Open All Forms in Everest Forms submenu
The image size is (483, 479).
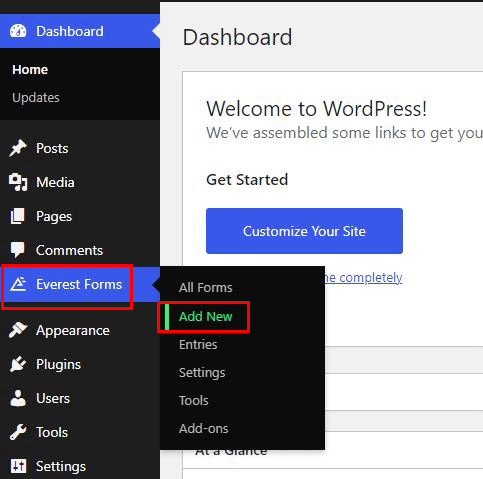pyautogui.click(x=206, y=287)
